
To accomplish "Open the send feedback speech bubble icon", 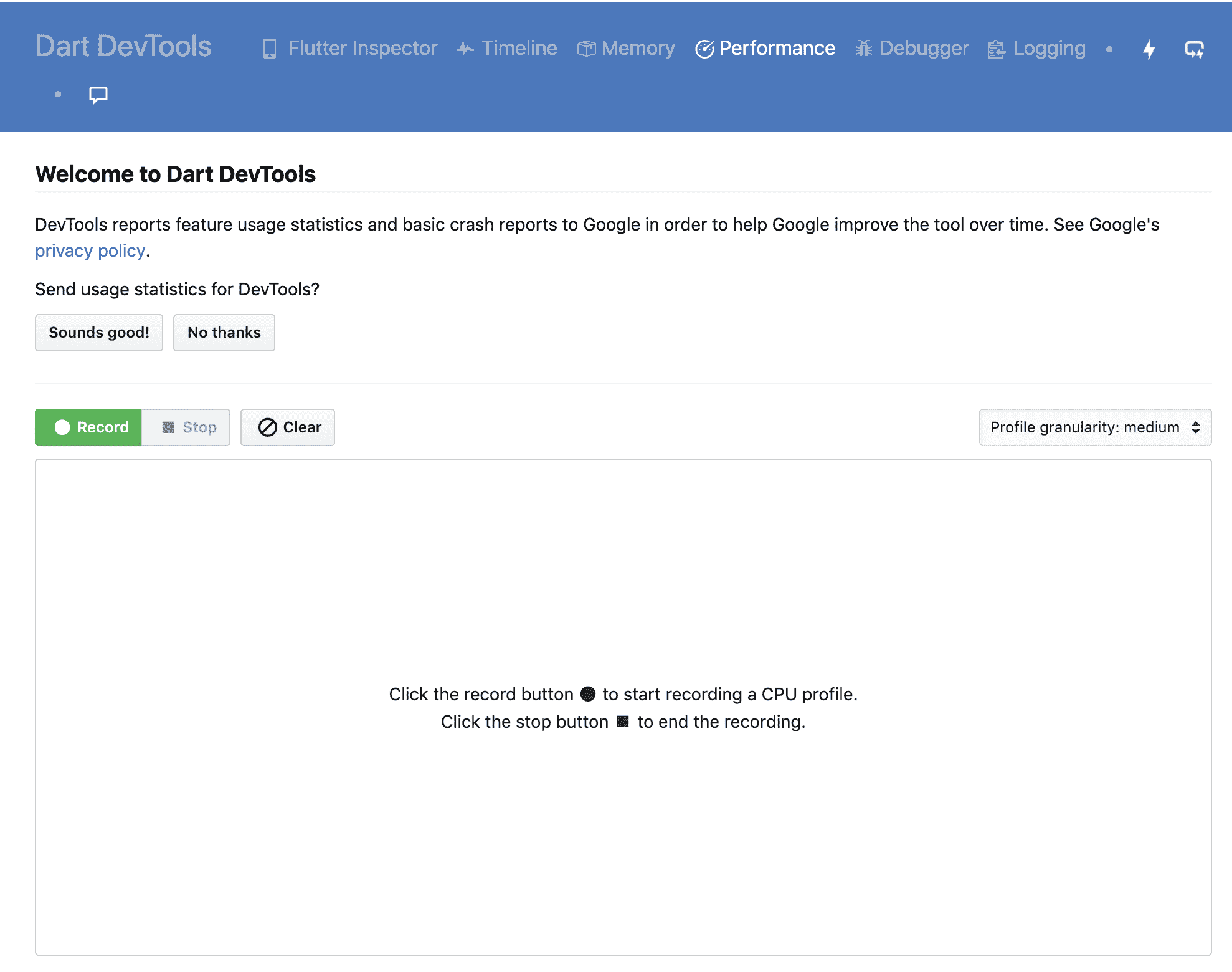I will coord(98,95).
